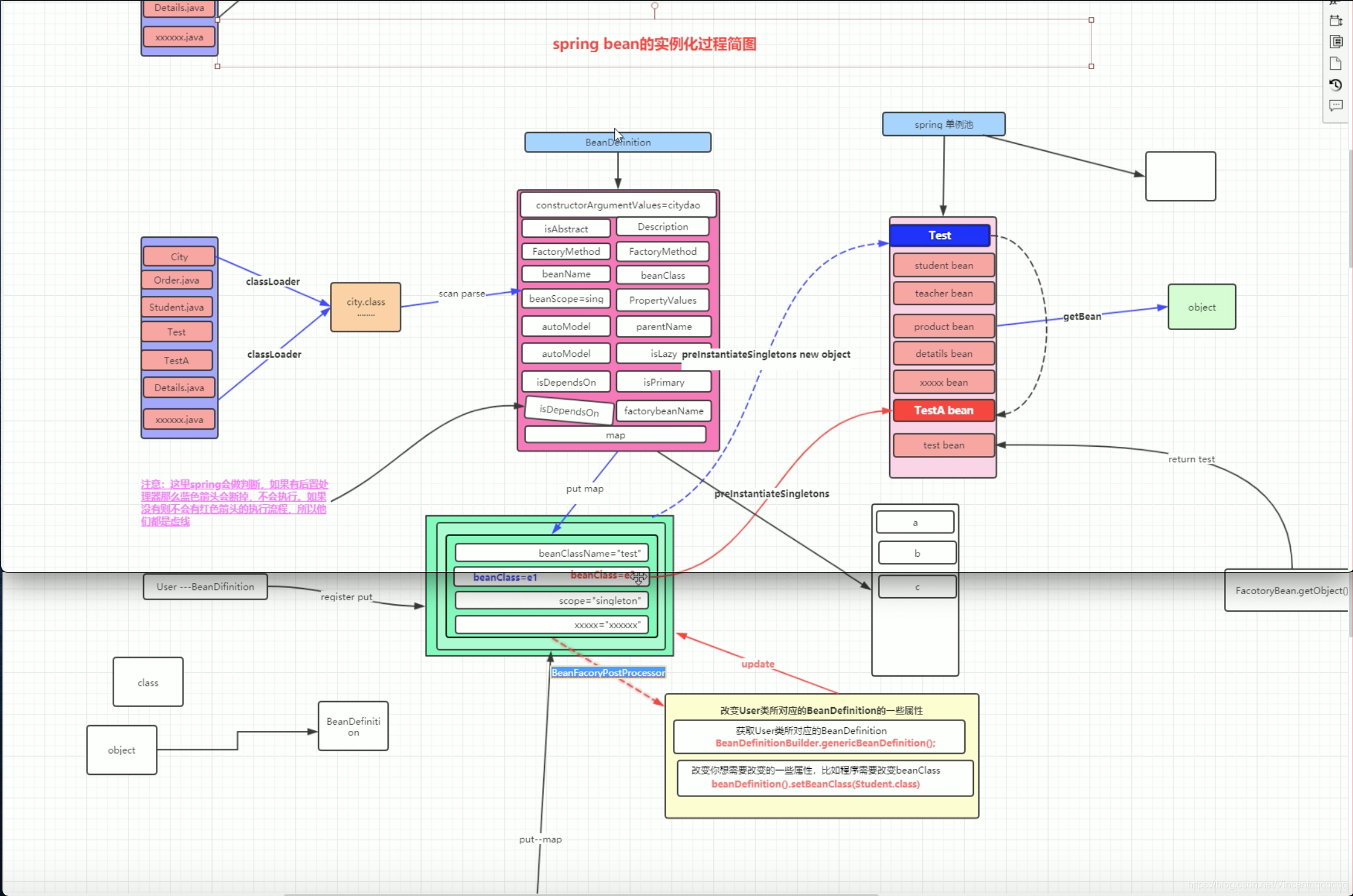The width and height of the screenshot is (1353, 896).
Task: Select the Description property box
Action: point(662,227)
